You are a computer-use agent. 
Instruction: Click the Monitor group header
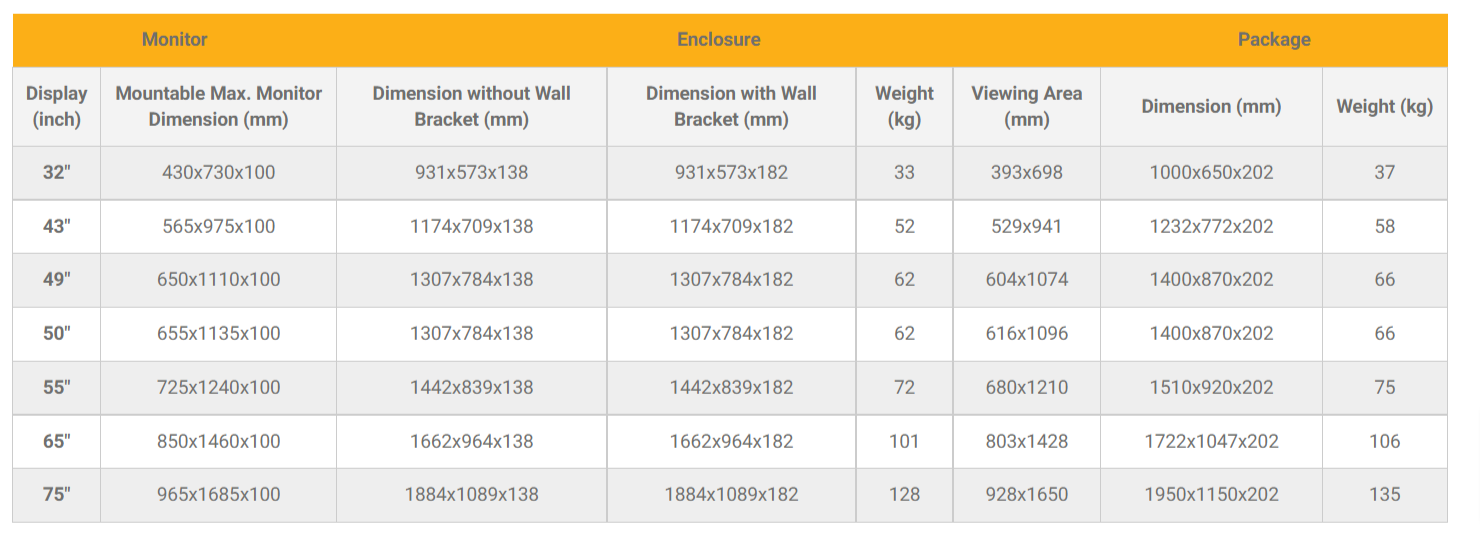pyautogui.click(x=175, y=40)
